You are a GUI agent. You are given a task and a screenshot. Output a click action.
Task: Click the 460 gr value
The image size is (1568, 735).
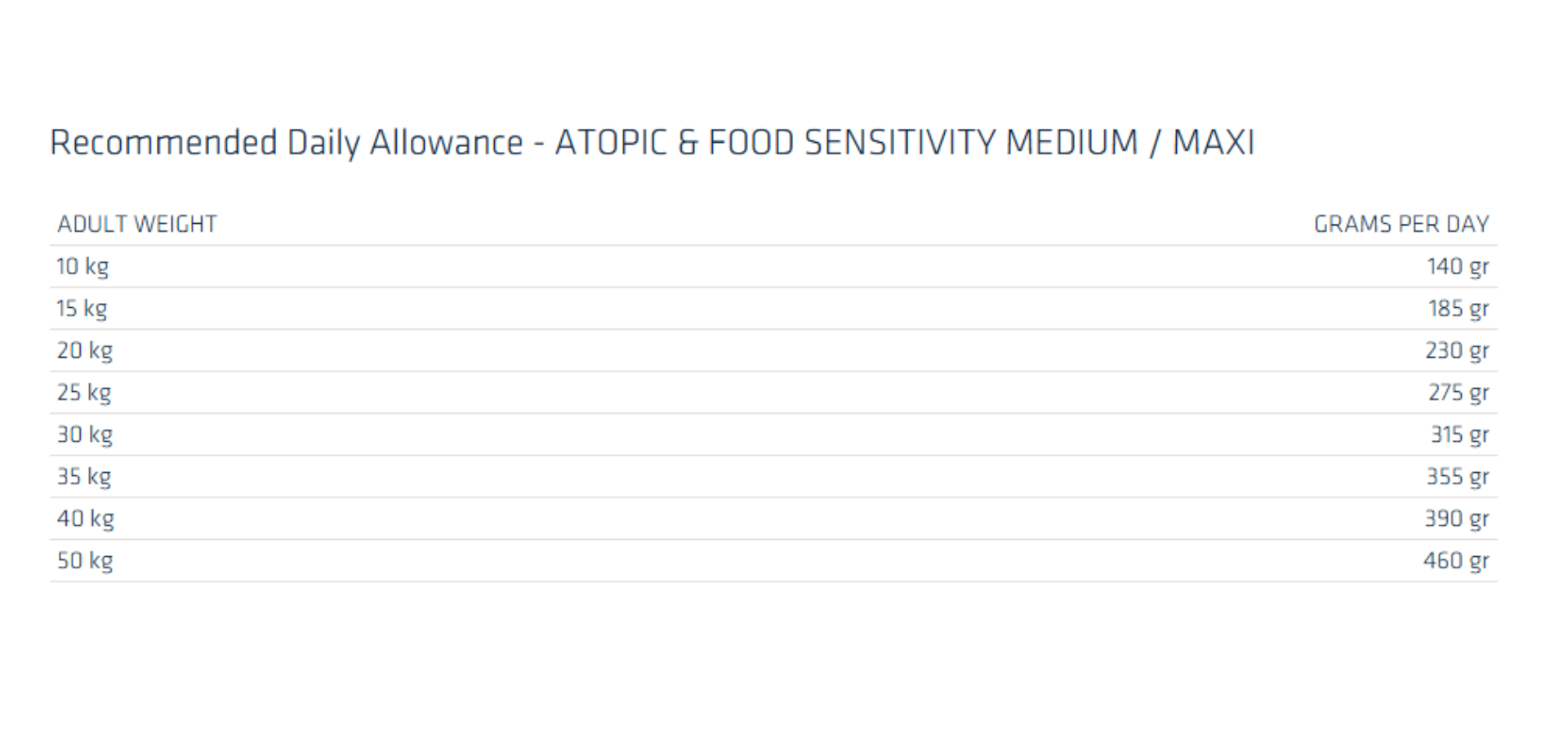pyautogui.click(x=1456, y=561)
